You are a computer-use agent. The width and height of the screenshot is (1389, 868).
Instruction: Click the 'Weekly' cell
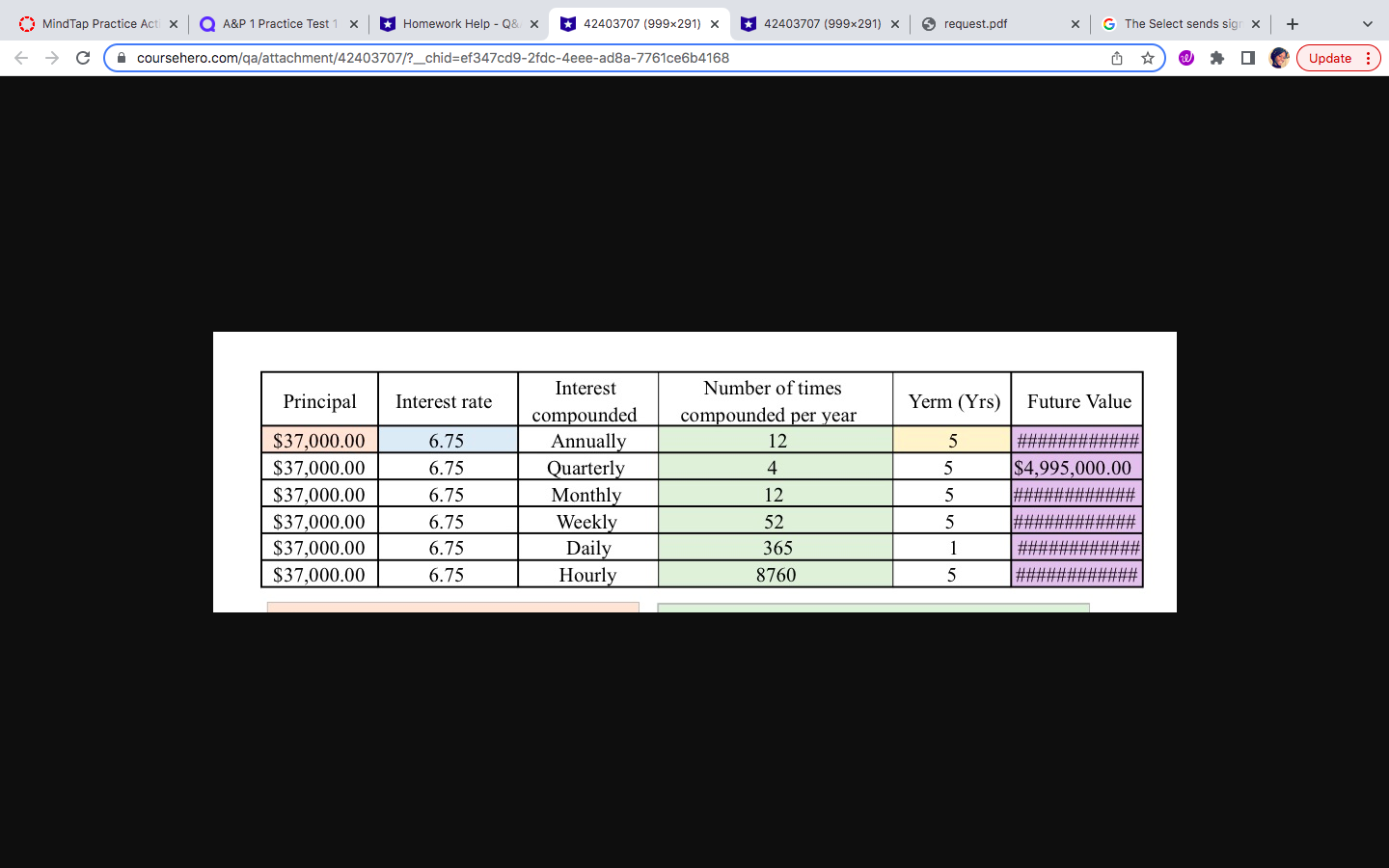click(586, 521)
